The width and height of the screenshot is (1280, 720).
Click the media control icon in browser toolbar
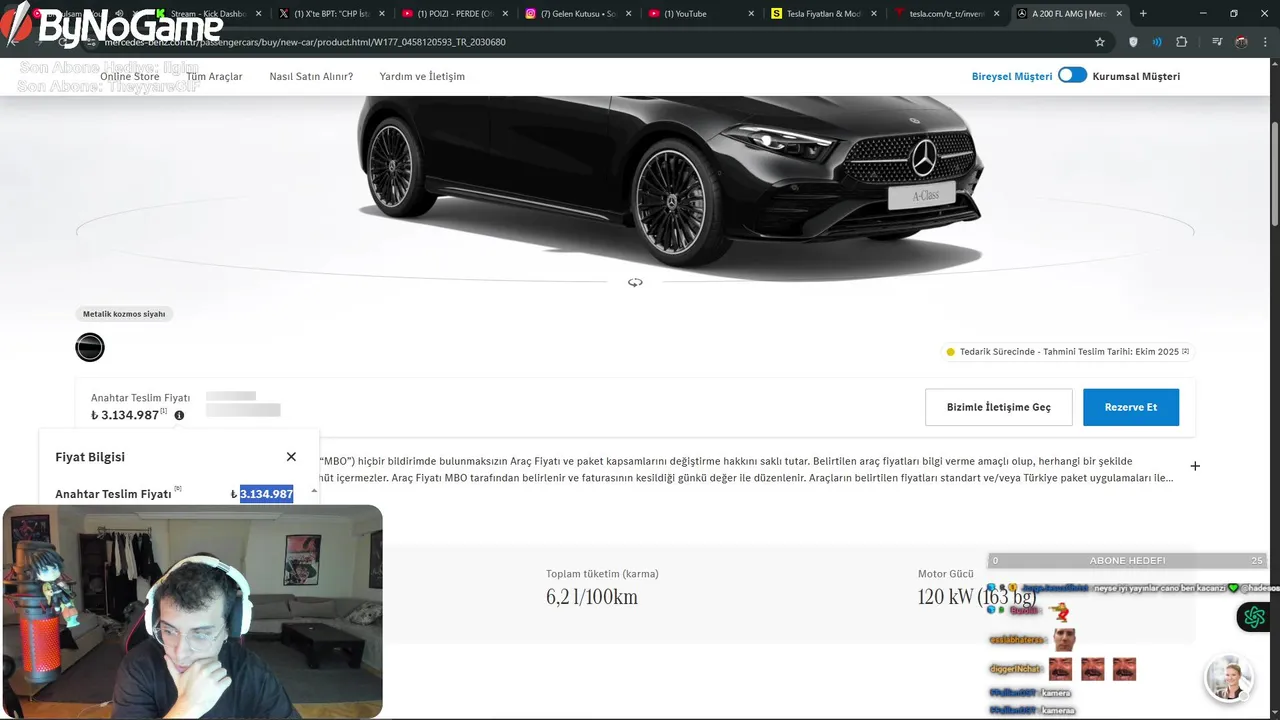pyautogui.click(x=1217, y=42)
